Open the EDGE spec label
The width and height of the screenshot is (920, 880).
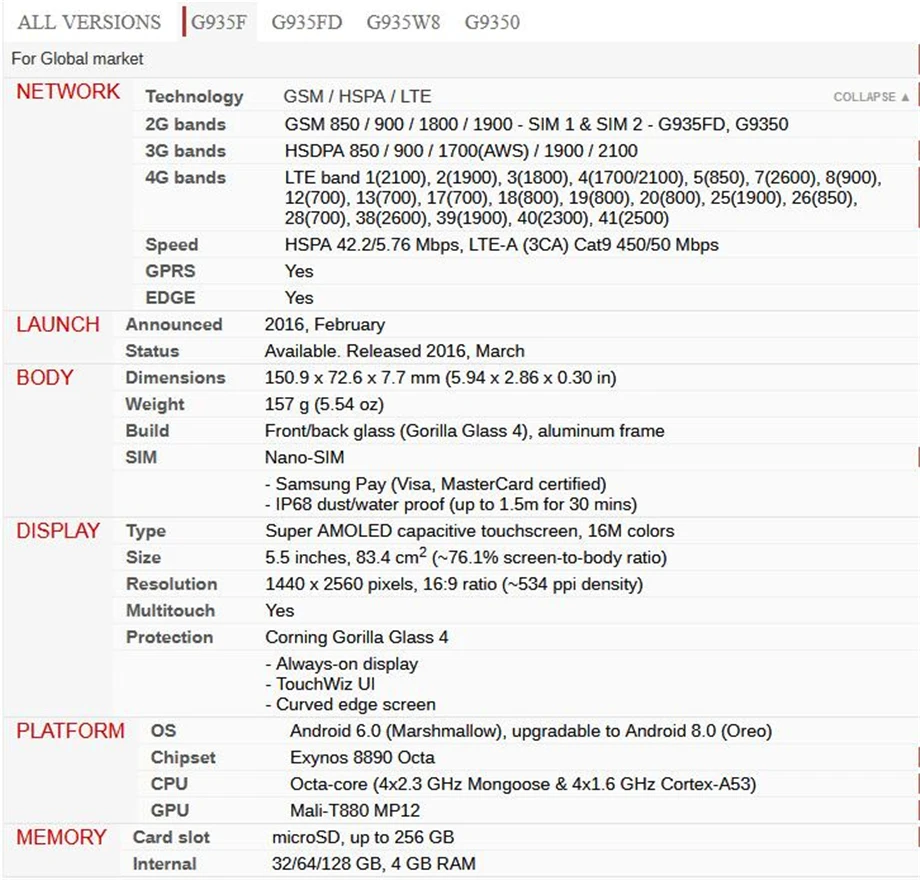tap(170, 297)
